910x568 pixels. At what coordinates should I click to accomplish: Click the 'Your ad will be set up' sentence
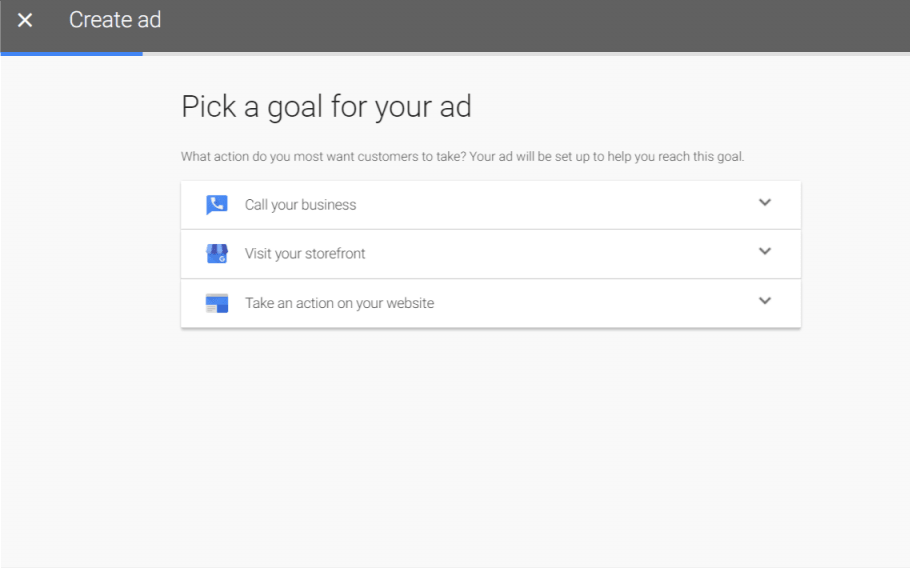[607, 157]
